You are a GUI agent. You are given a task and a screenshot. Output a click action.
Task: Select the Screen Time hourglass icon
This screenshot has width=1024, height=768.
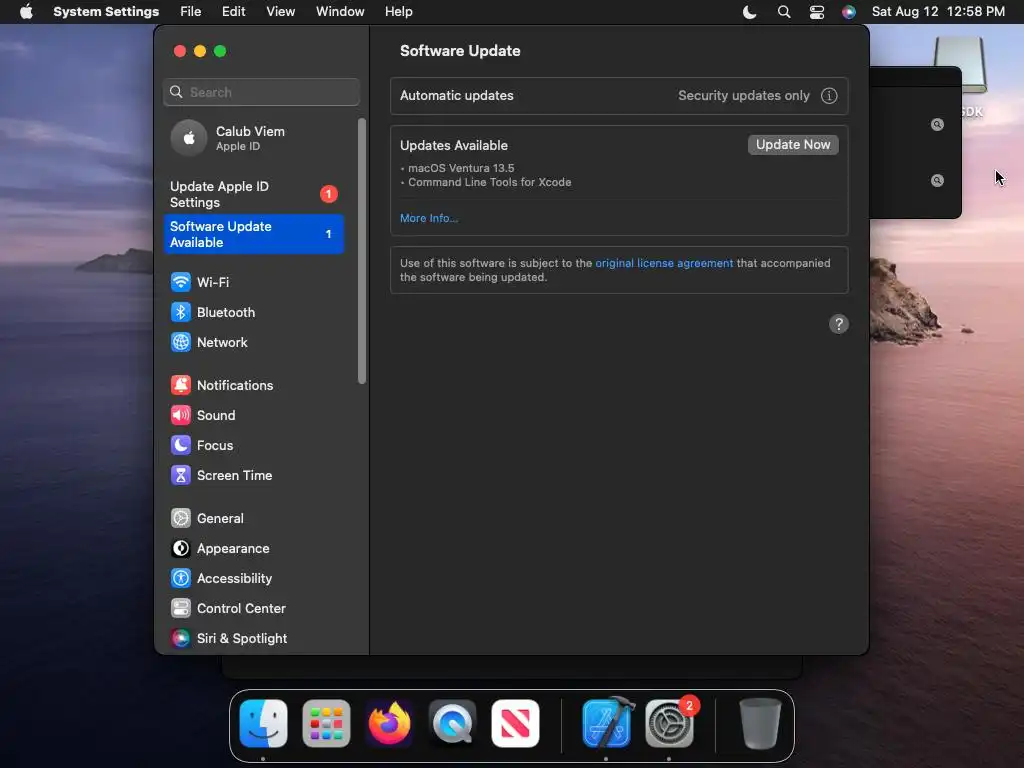pyautogui.click(x=181, y=475)
